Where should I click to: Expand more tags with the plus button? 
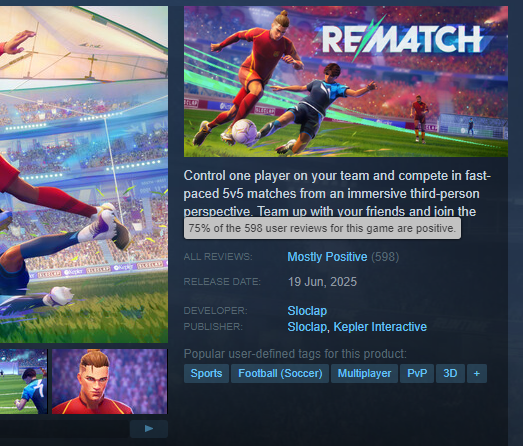coord(477,373)
